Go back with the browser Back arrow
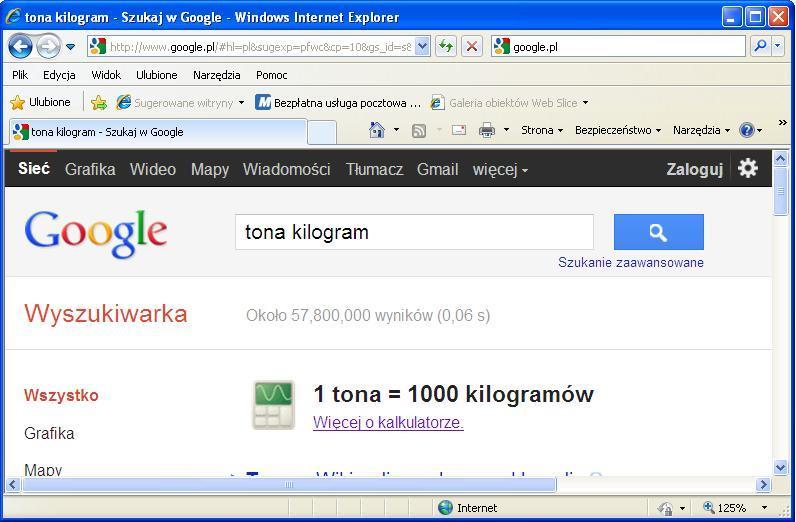This screenshot has width=796, height=522. 20,47
